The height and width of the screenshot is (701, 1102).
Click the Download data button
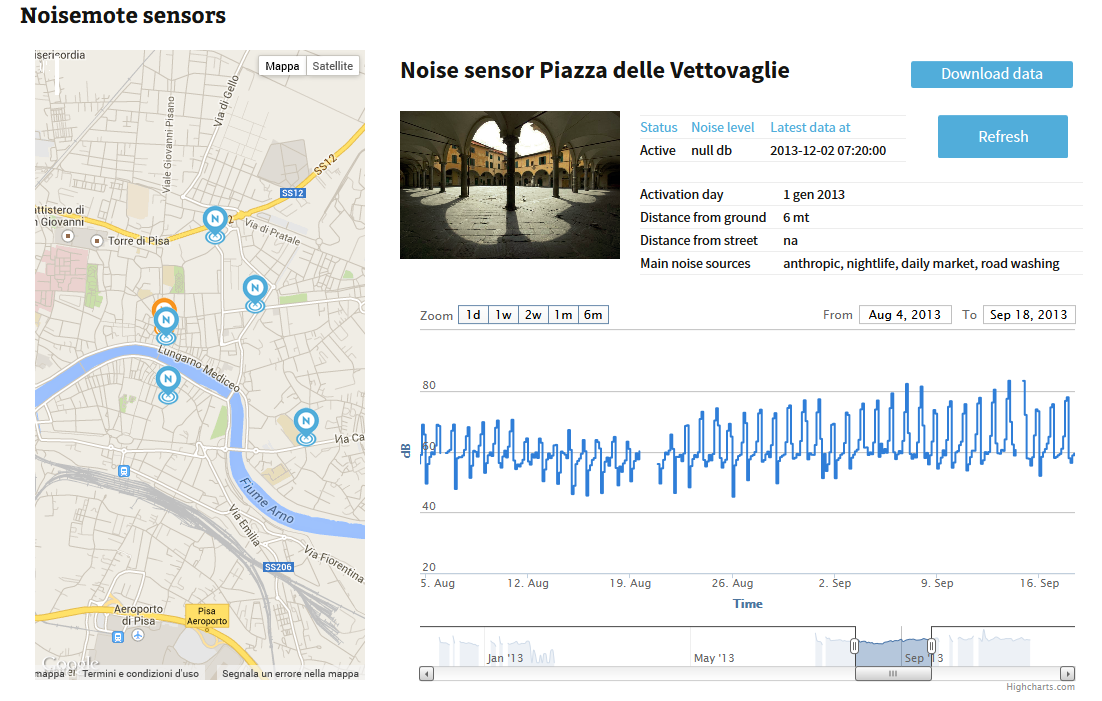[x=992, y=74]
